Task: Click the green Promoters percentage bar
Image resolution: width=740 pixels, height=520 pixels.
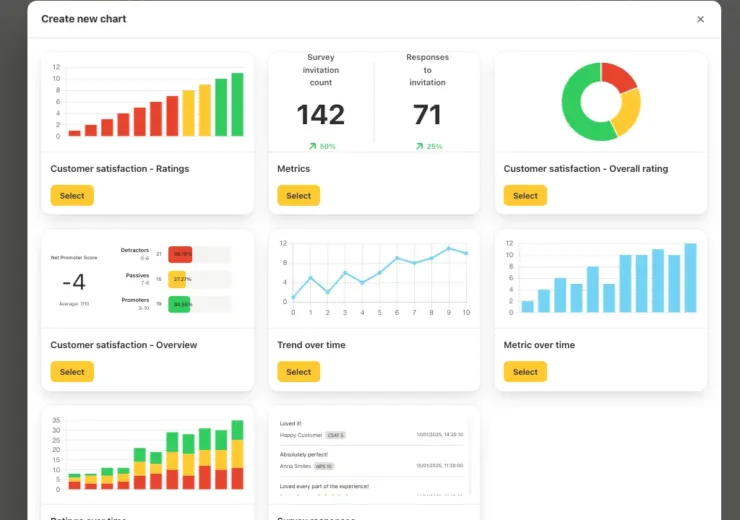Action: (x=179, y=304)
